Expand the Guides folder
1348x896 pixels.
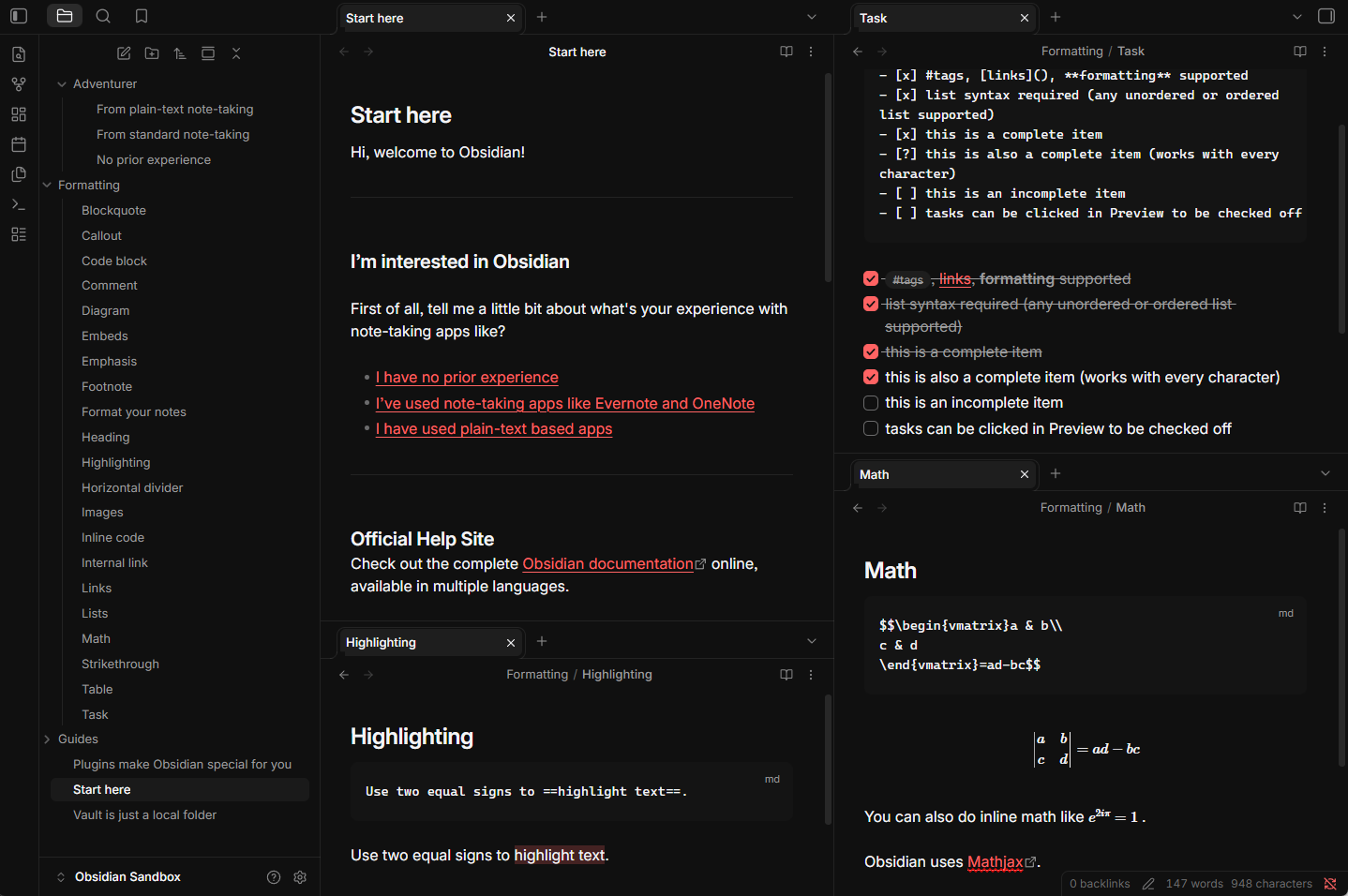point(47,739)
